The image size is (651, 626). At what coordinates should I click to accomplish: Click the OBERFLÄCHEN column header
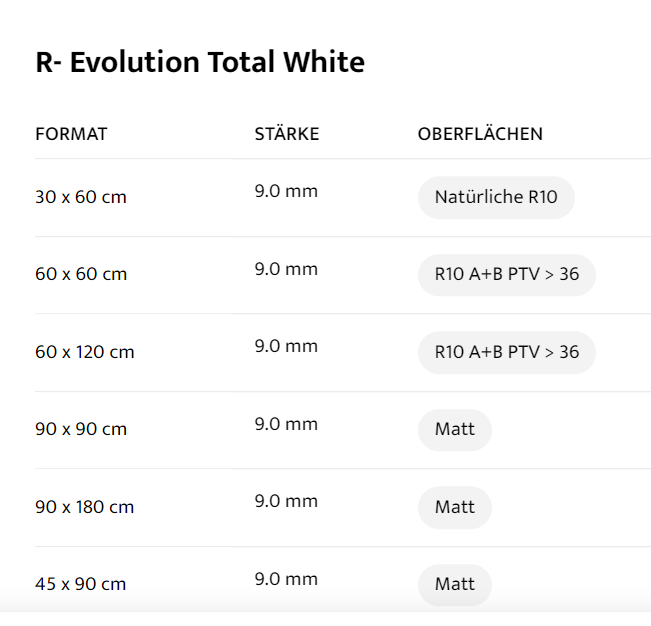click(x=480, y=134)
